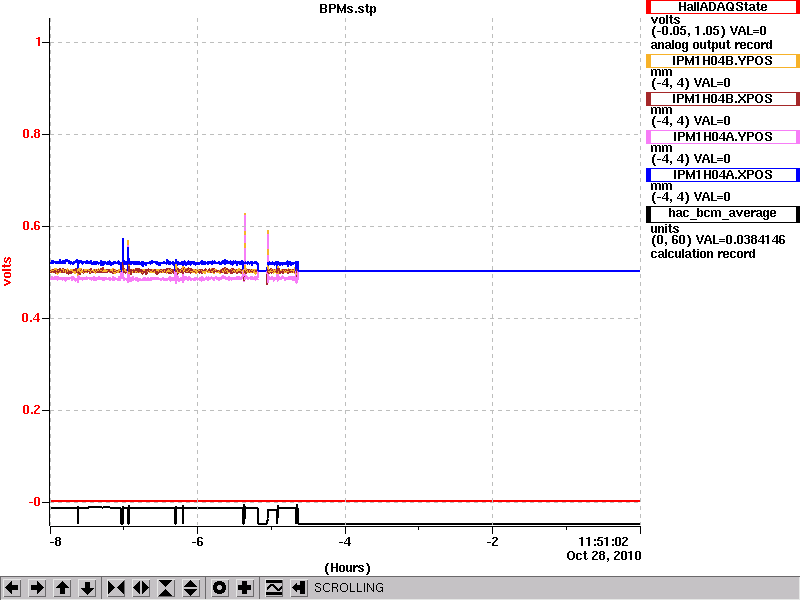The width and height of the screenshot is (800, 600).
Task: Zoom out on the horizontal time axis
Action: 141,588
